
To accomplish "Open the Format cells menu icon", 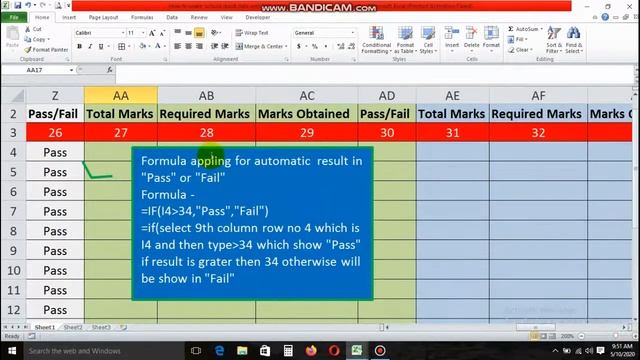I will click(491, 33).
